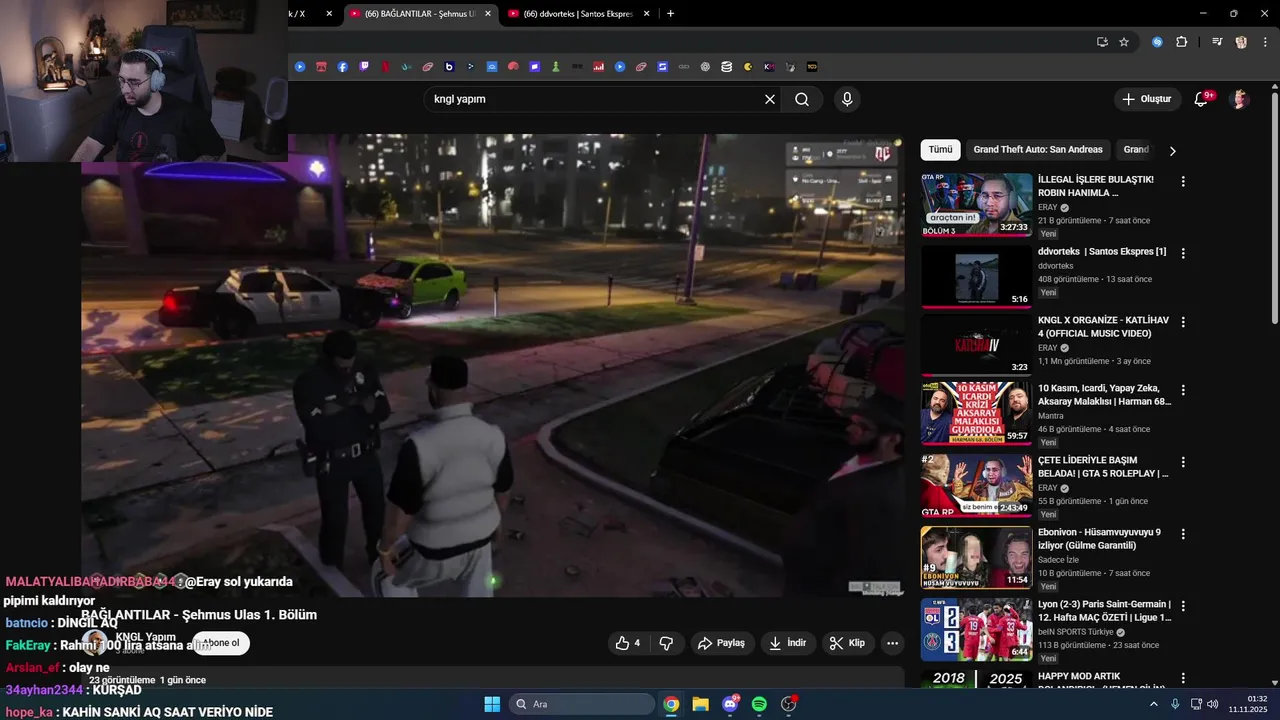Click the Oluştur create button

[1147, 99]
